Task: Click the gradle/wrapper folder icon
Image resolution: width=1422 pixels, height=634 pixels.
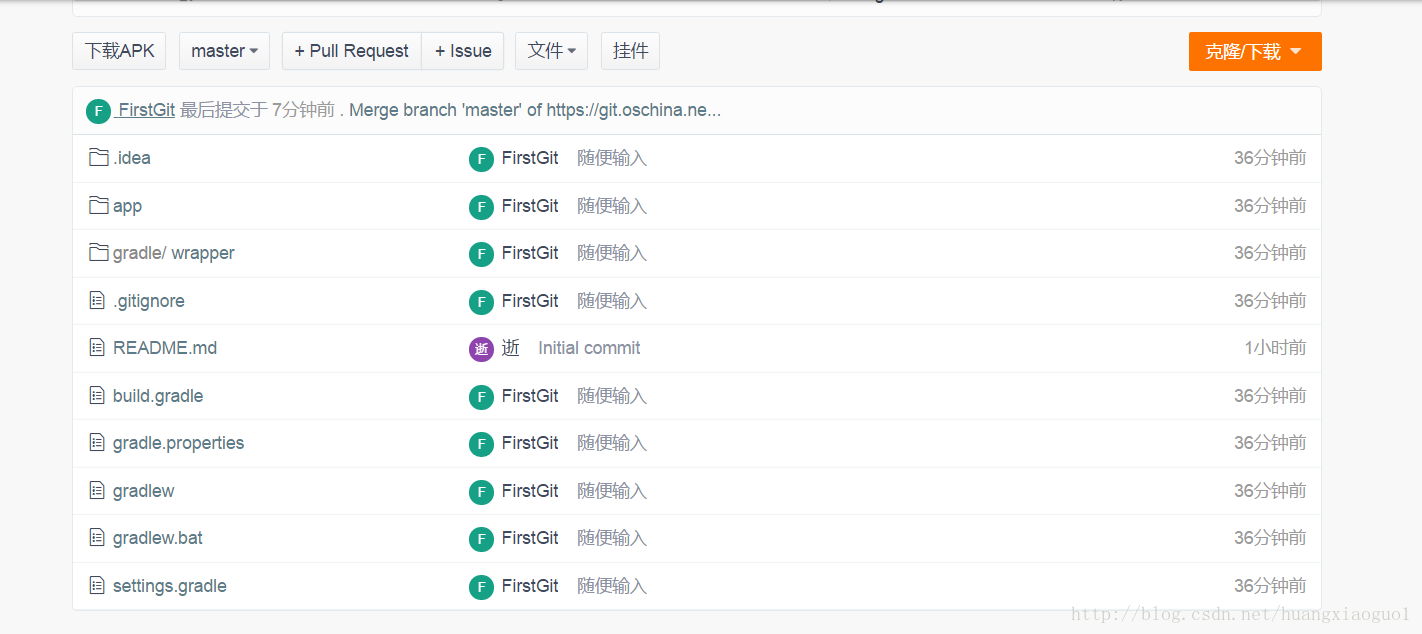Action: [98, 252]
